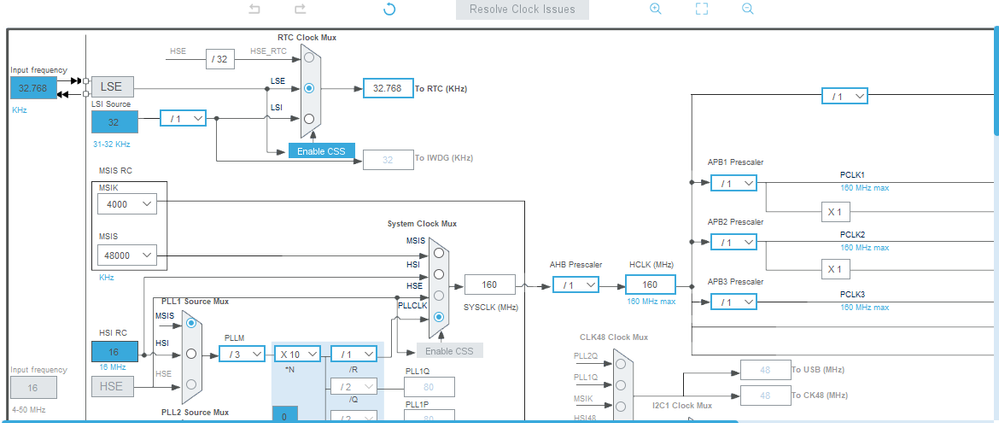Image resolution: width=999 pixels, height=423 pixels.
Task: Click the To IWDG 32 KHz field
Action: click(x=388, y=159)
